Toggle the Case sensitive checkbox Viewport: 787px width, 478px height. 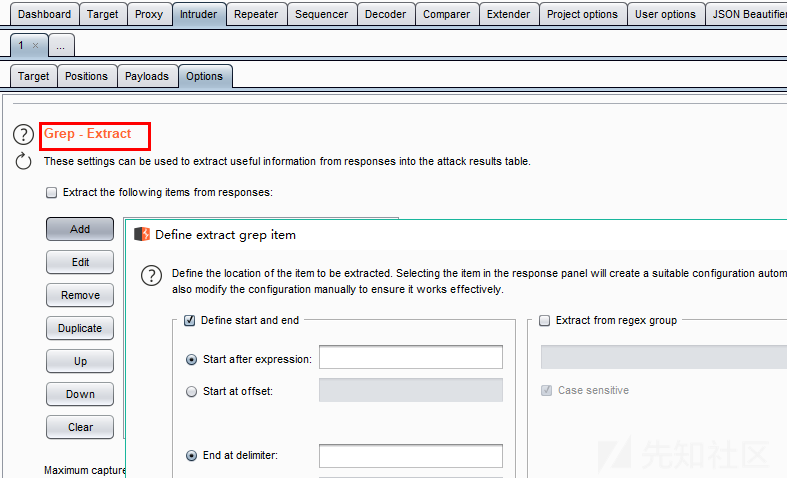[x=547, y=390]
